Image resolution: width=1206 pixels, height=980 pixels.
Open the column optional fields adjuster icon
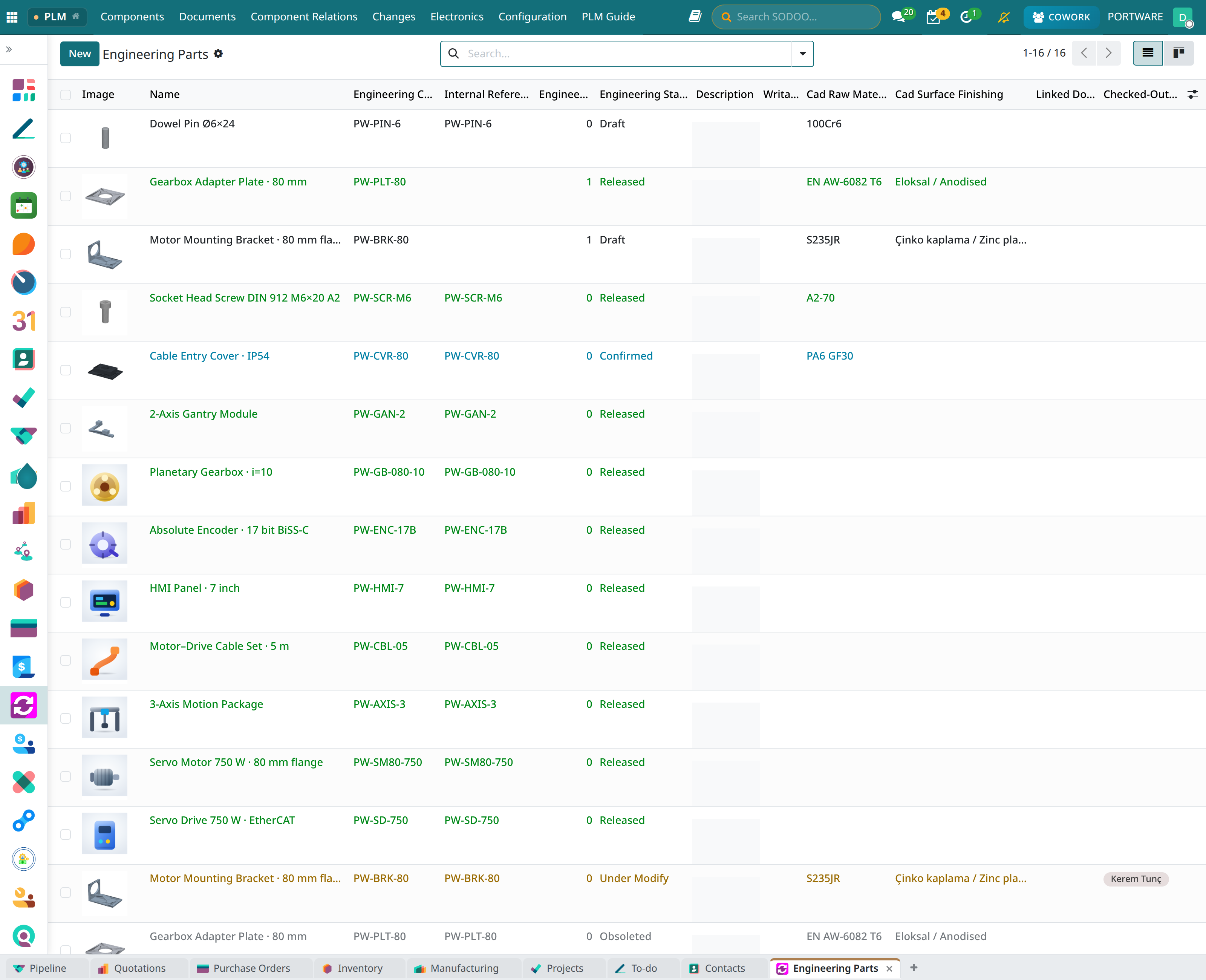pyautogui.click(x=1192, y=94)
